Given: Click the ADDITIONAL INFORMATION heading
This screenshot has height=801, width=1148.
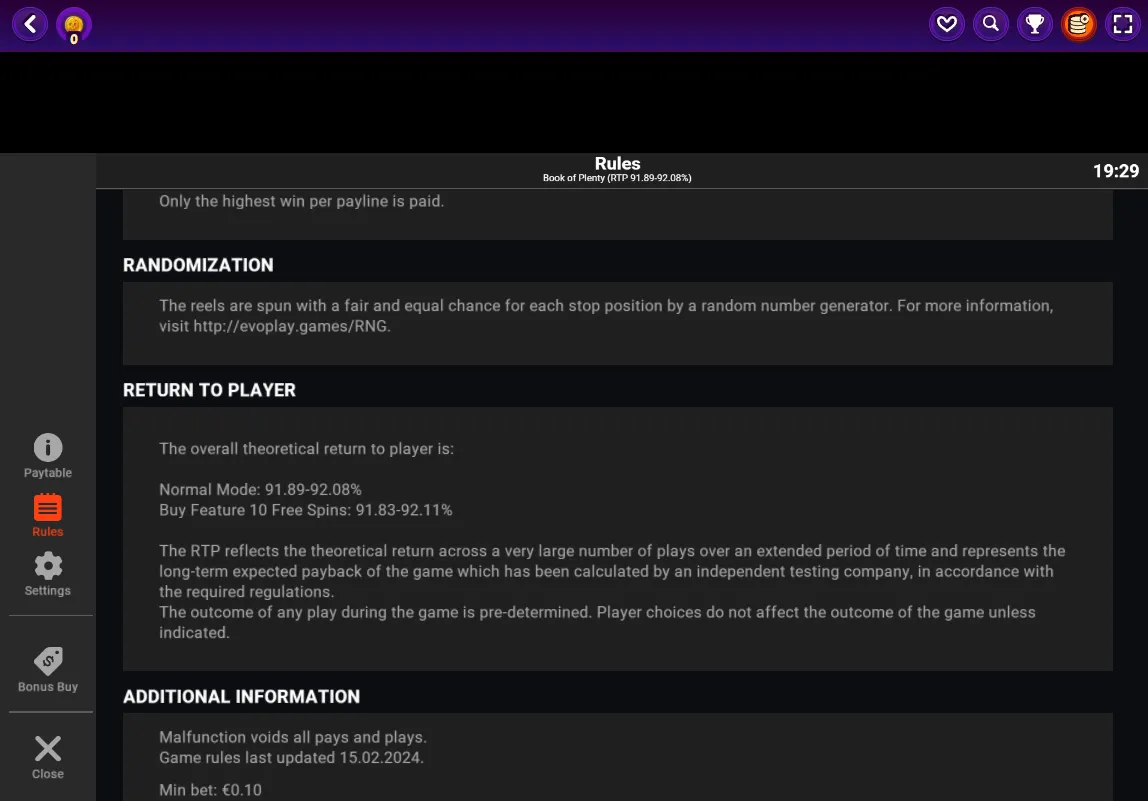Looking at the screenshot, I should coord(242,696).
